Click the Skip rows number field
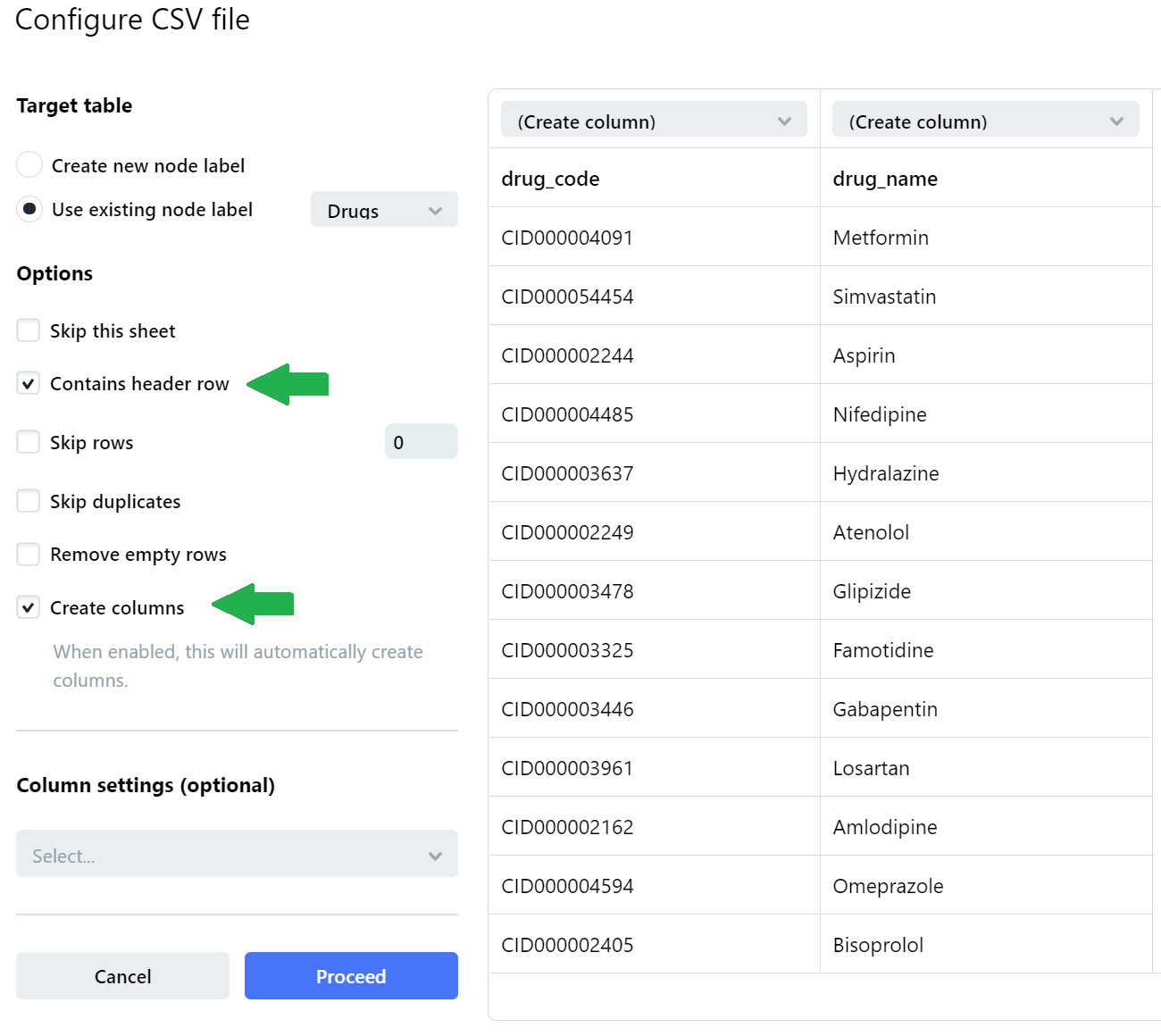This screenshot has height=1036, width=1161. (x=421, y=442)
